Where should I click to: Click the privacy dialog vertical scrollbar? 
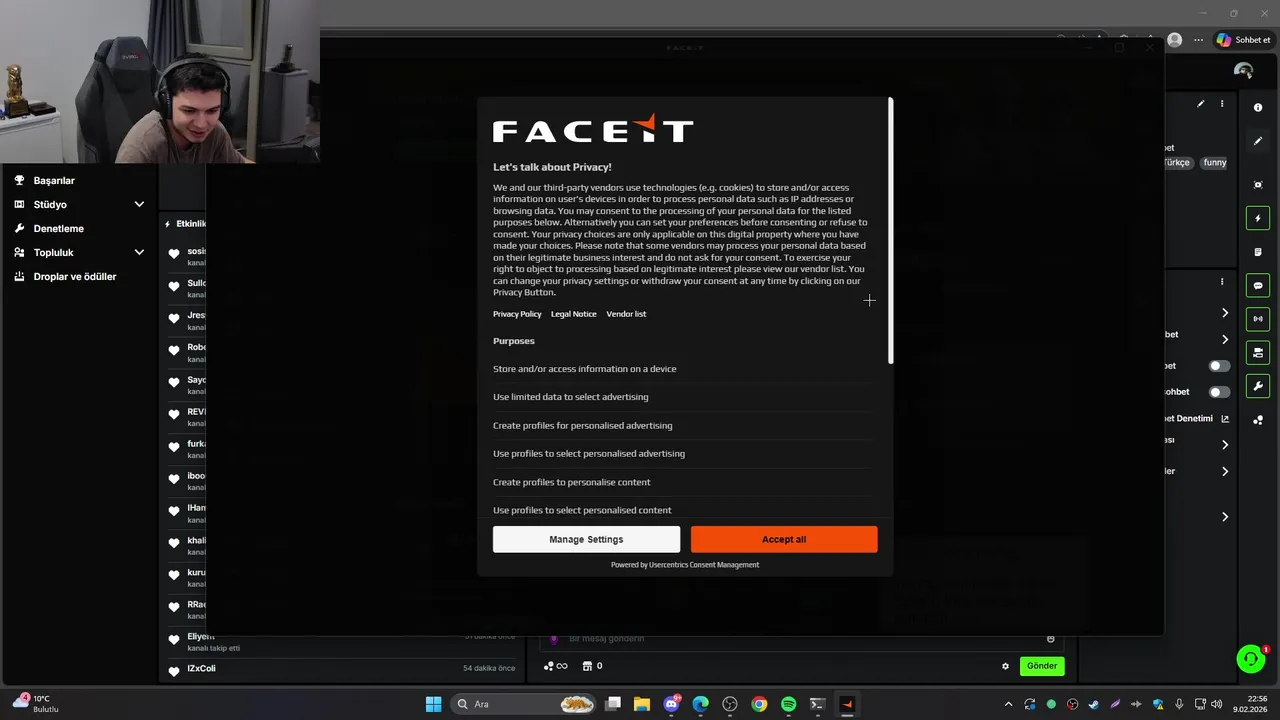[x=890, y=231]
